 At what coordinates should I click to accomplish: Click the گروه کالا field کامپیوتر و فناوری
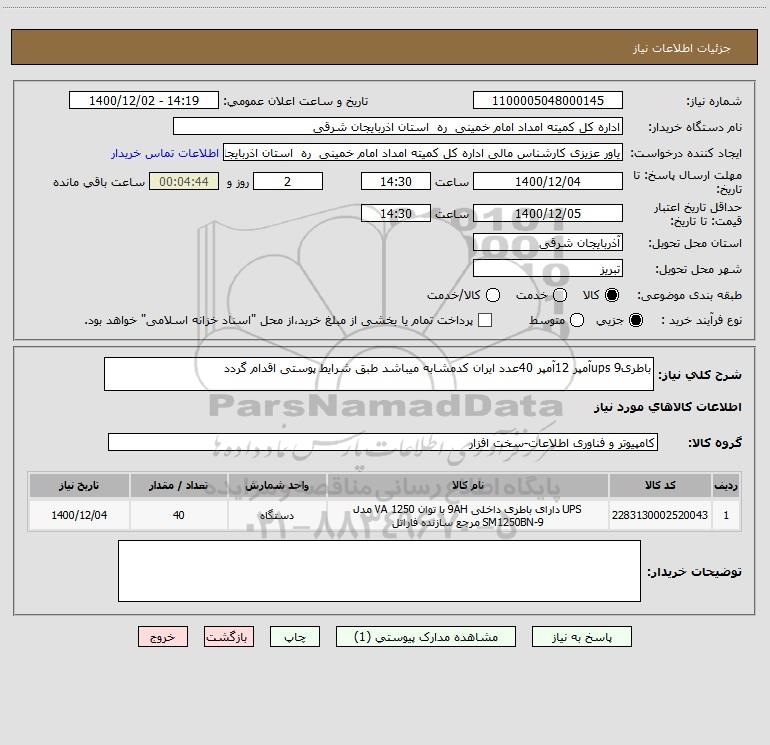click(383, 442)
